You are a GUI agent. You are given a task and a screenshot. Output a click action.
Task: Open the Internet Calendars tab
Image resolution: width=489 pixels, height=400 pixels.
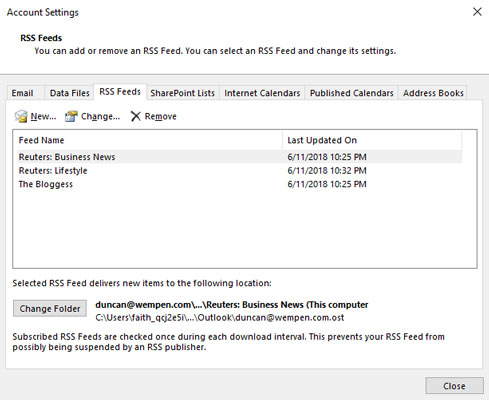pyautogui.click(x=262, y=93)
